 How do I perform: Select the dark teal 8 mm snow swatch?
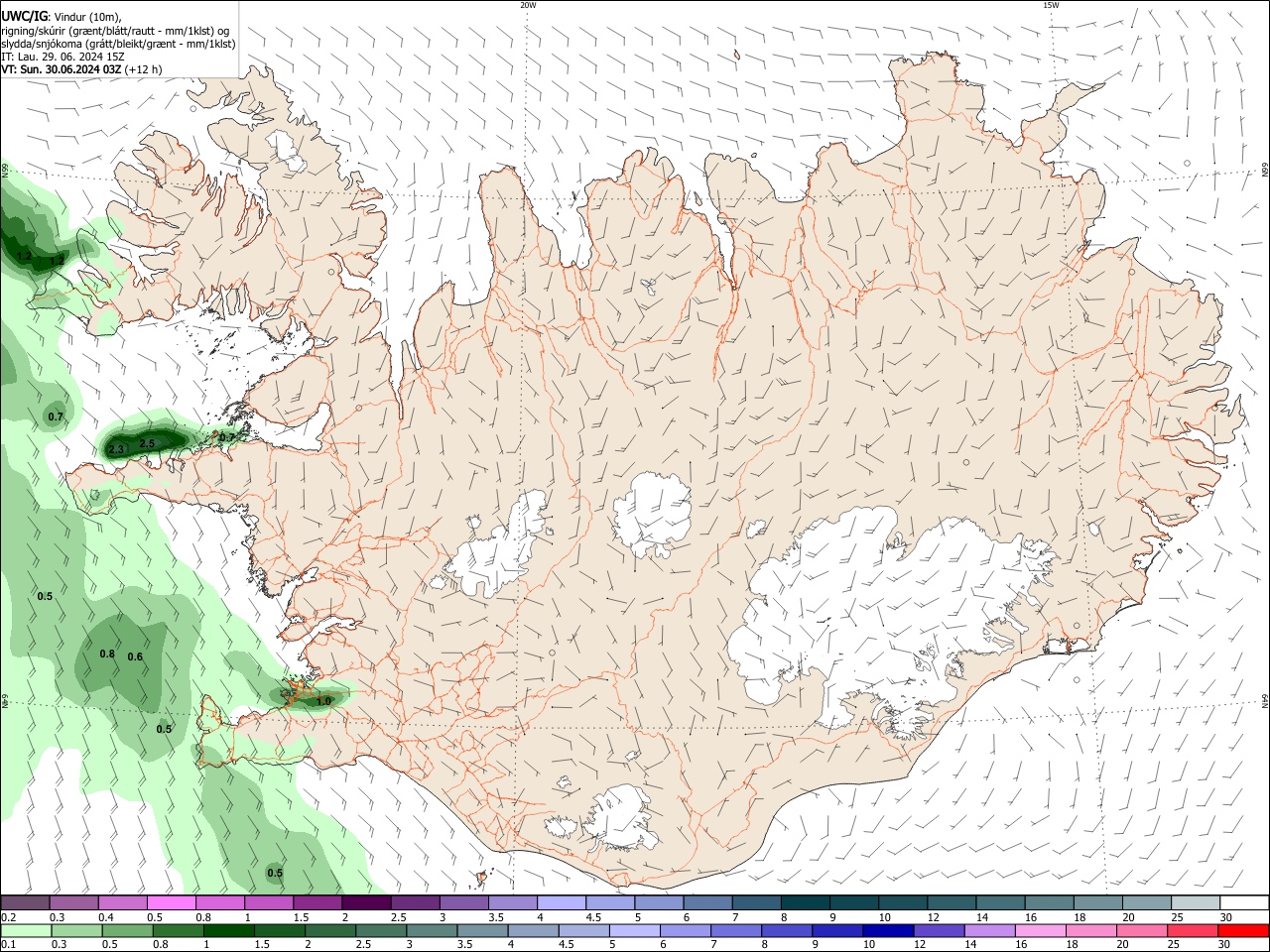[x=805, y=902]
